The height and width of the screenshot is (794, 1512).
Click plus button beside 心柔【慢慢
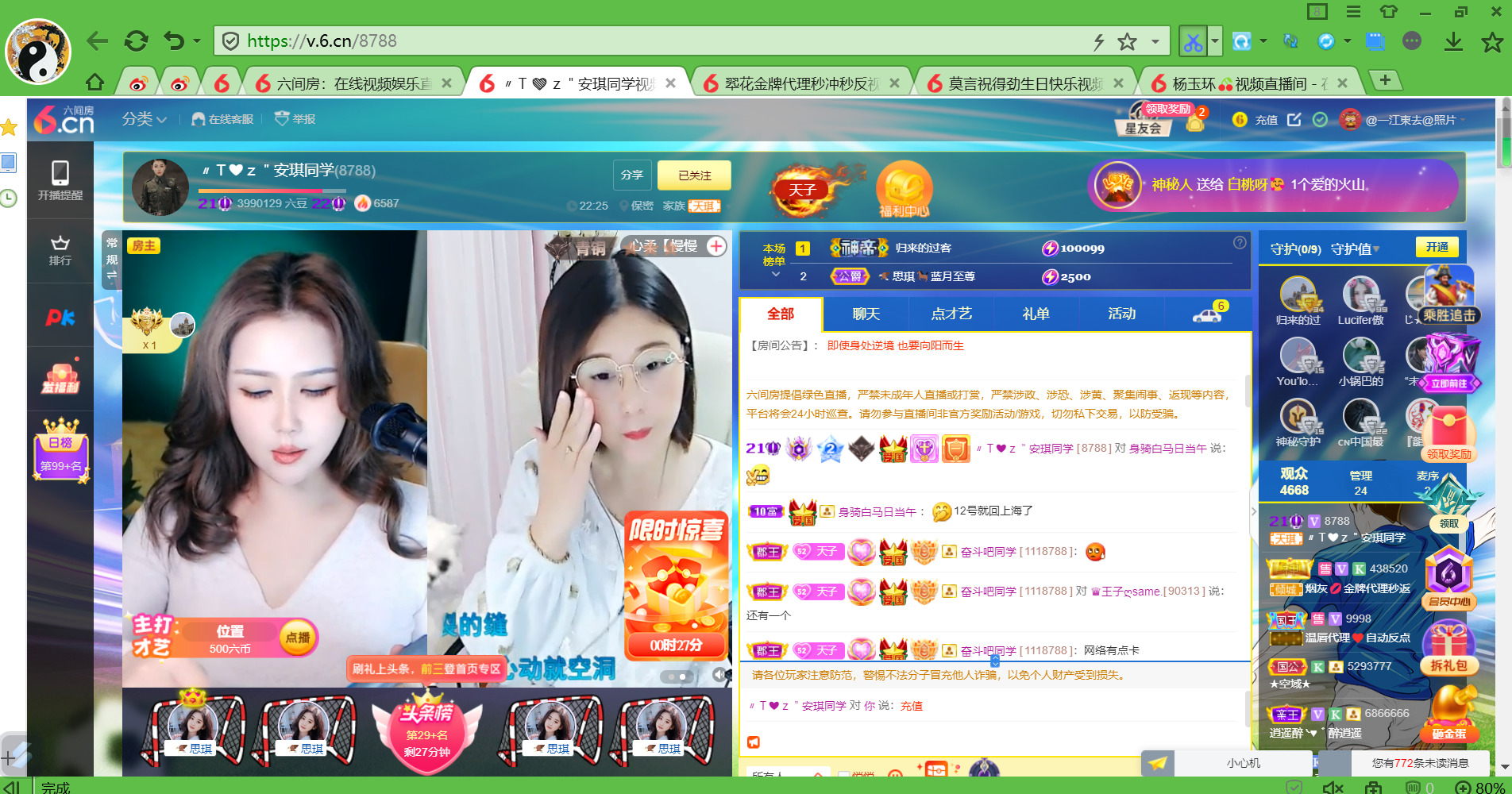[x=716, y=246]
